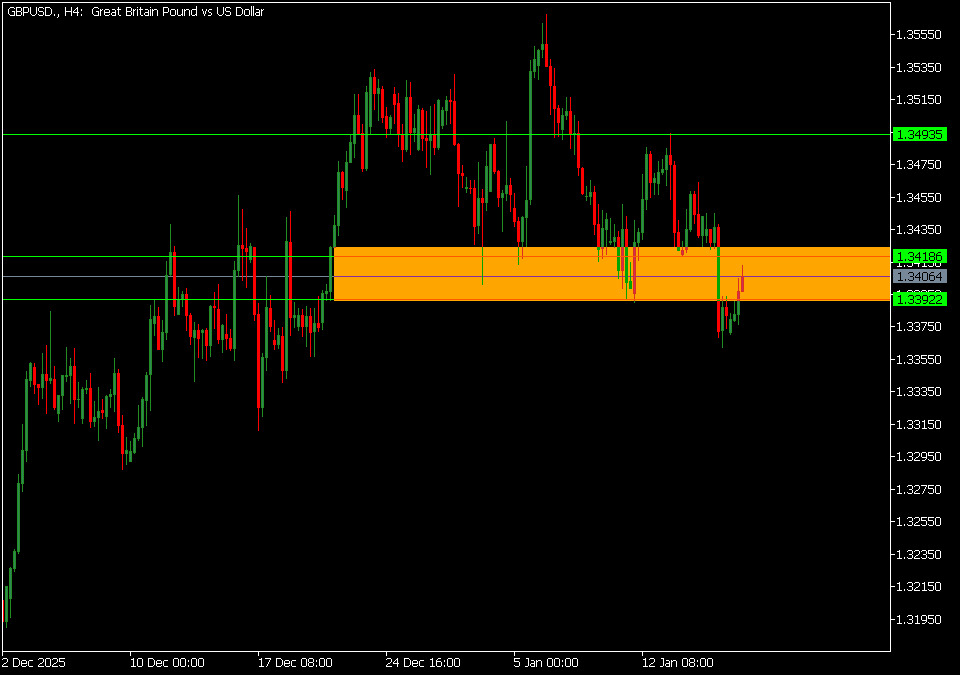This screenshot has height=675, width=960.
Task: Click the green 1.33922 price label
Action: (919, 299)
